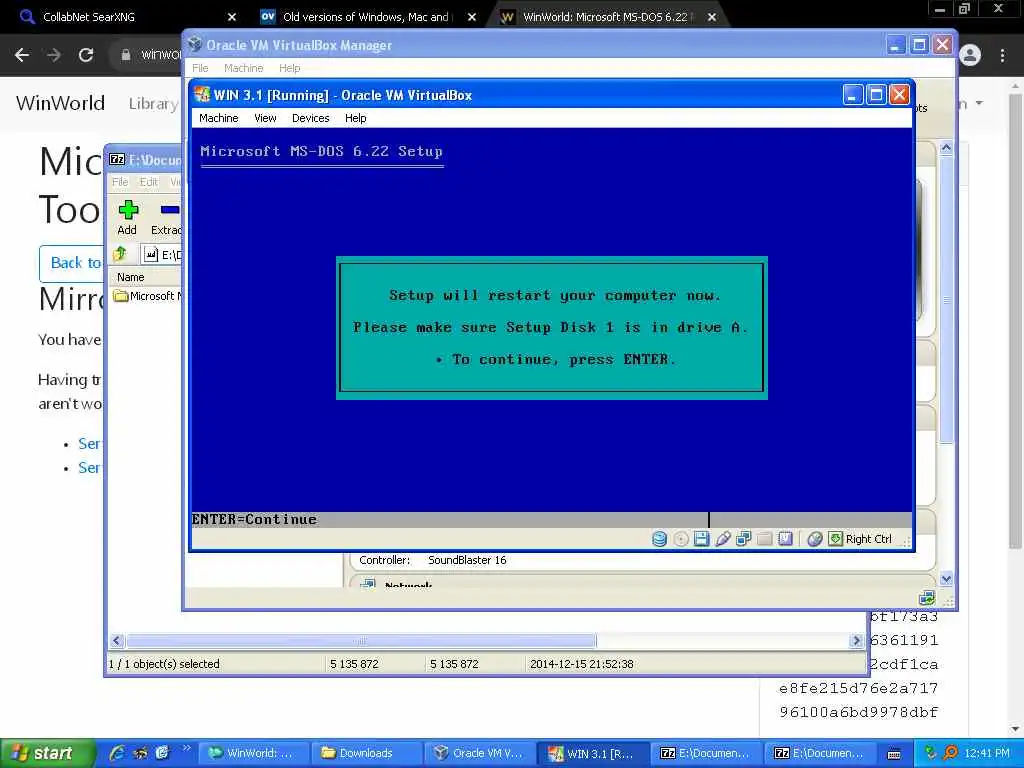Open the Devices menu in VM window
The image size is (1024, 768).
(x=310, y=118)
